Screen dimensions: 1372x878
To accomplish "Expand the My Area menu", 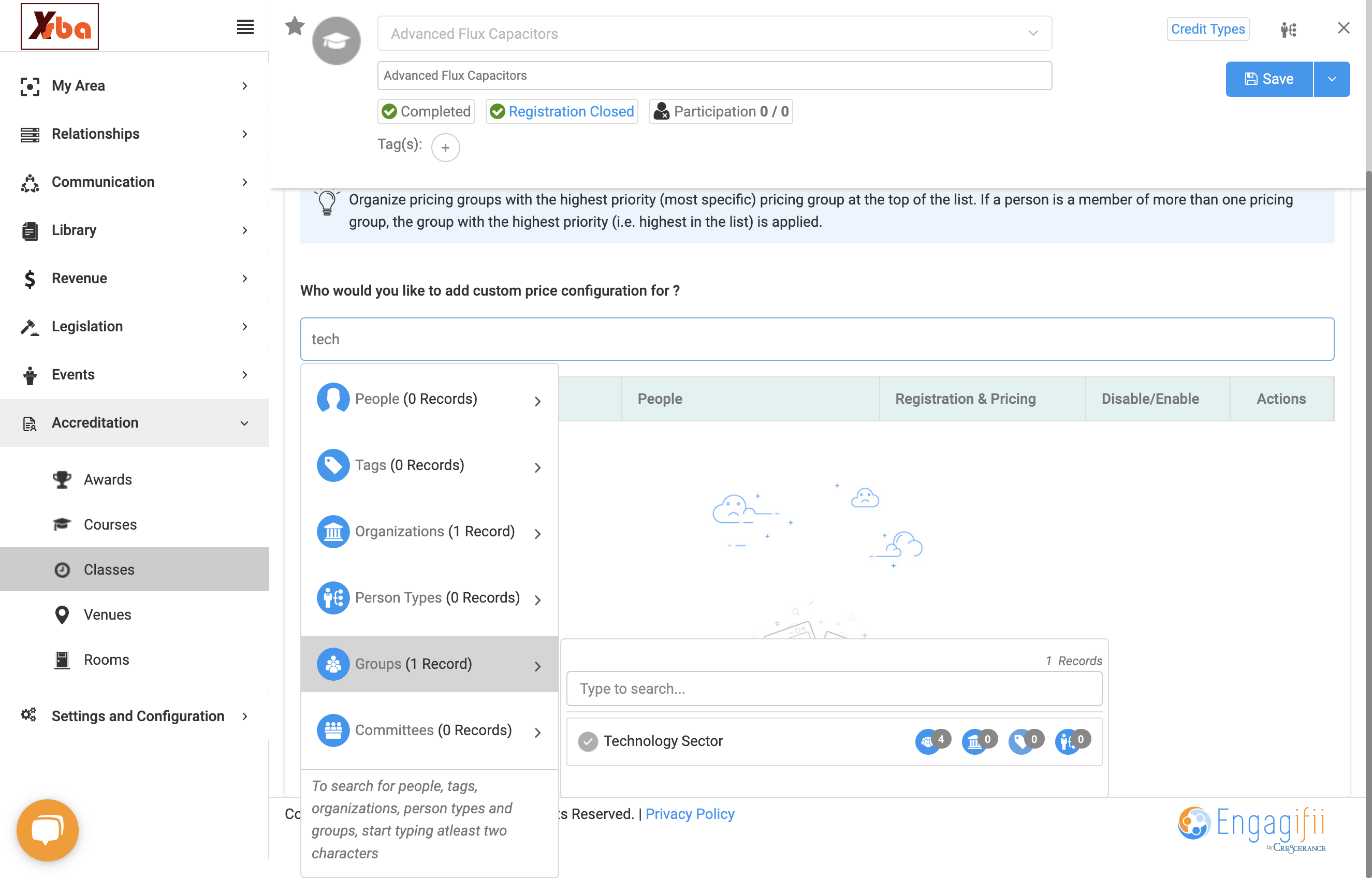I will 135,85.
